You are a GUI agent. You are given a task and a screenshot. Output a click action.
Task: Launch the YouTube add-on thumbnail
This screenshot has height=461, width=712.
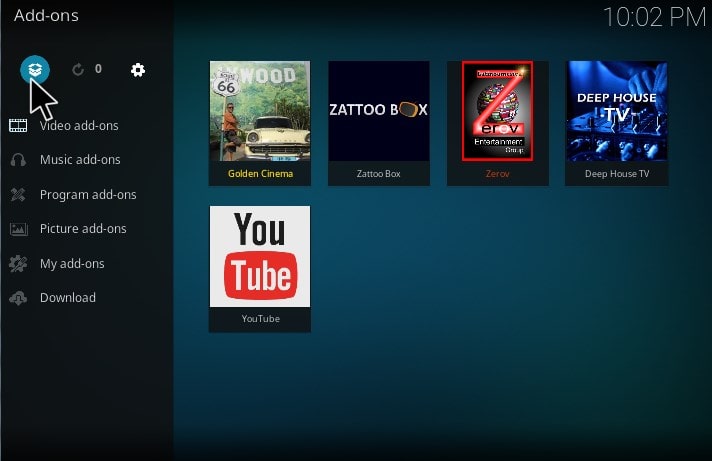(x=260, y=256)
